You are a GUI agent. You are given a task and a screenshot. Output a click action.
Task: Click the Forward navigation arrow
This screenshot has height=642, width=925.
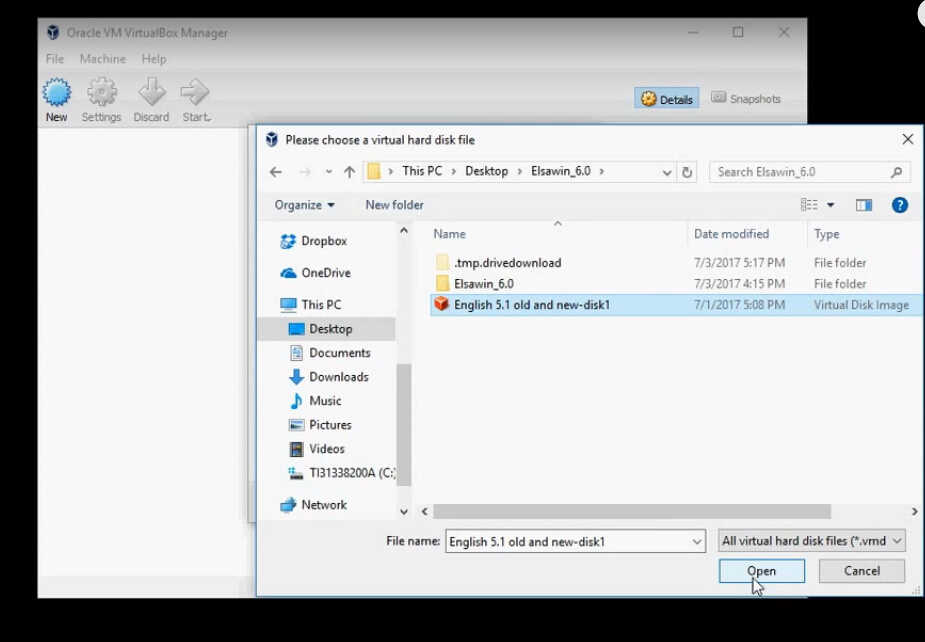point(304,172)
